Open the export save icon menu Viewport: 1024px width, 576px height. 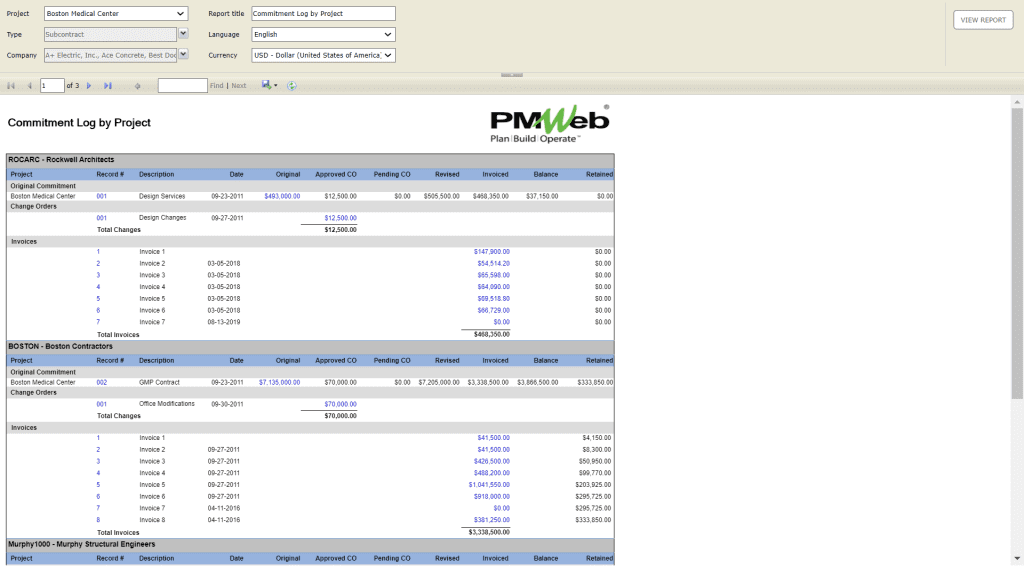pyautogui.click(x=269, y=85)
